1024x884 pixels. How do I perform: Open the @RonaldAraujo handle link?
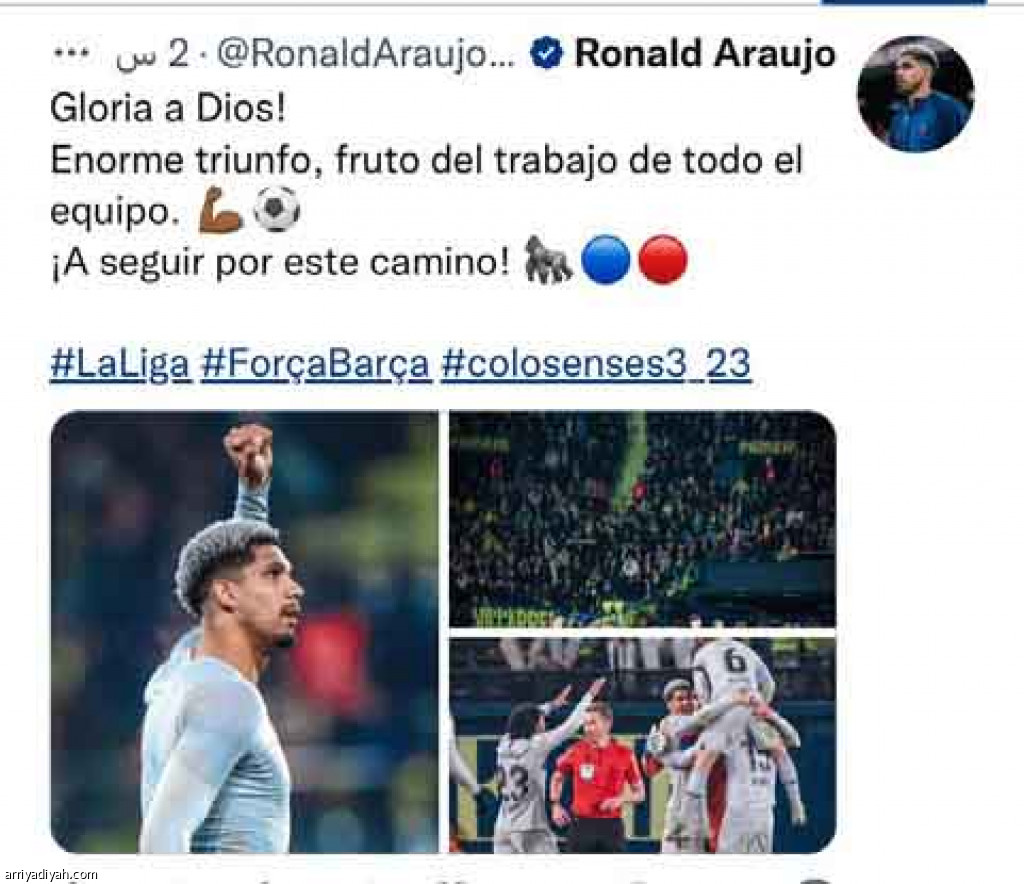coord(366,54)
